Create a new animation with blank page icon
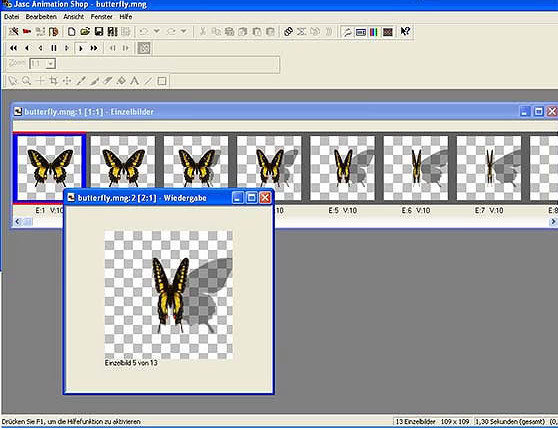The width and height of the screenshot is (558, 430). pyautogui.click(x=71, y=32)
